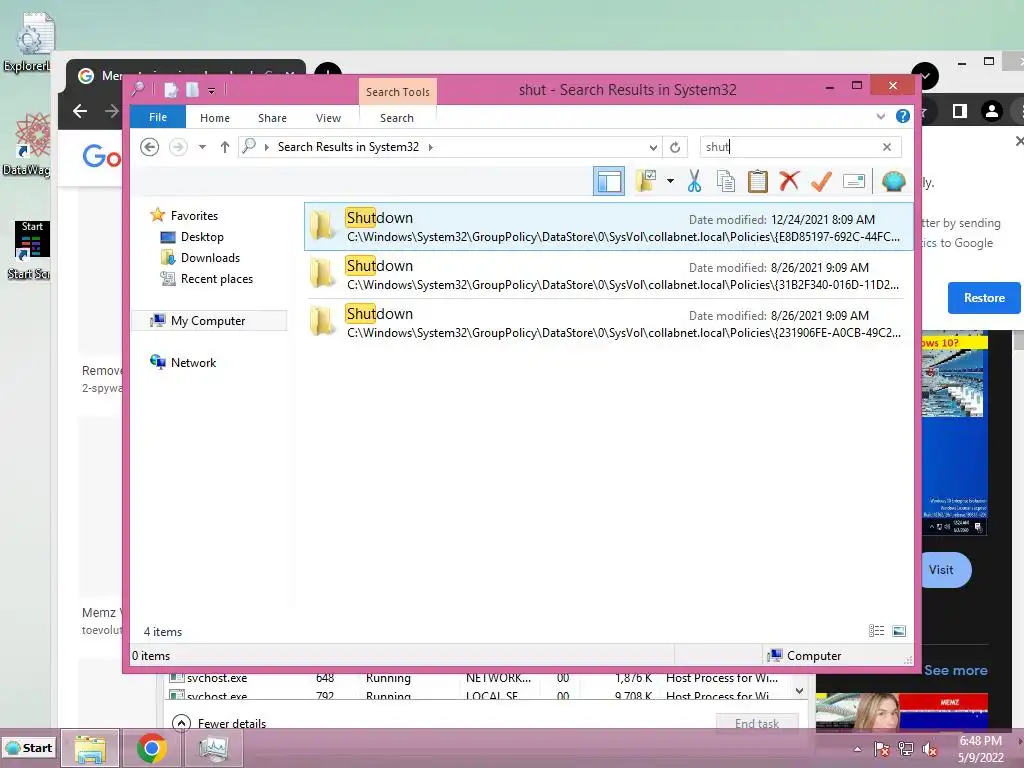The height and width of the screenshot is (768, 1024).
Task: Click arrow after 'Search Results in System32'
Action: coord(430,147)
